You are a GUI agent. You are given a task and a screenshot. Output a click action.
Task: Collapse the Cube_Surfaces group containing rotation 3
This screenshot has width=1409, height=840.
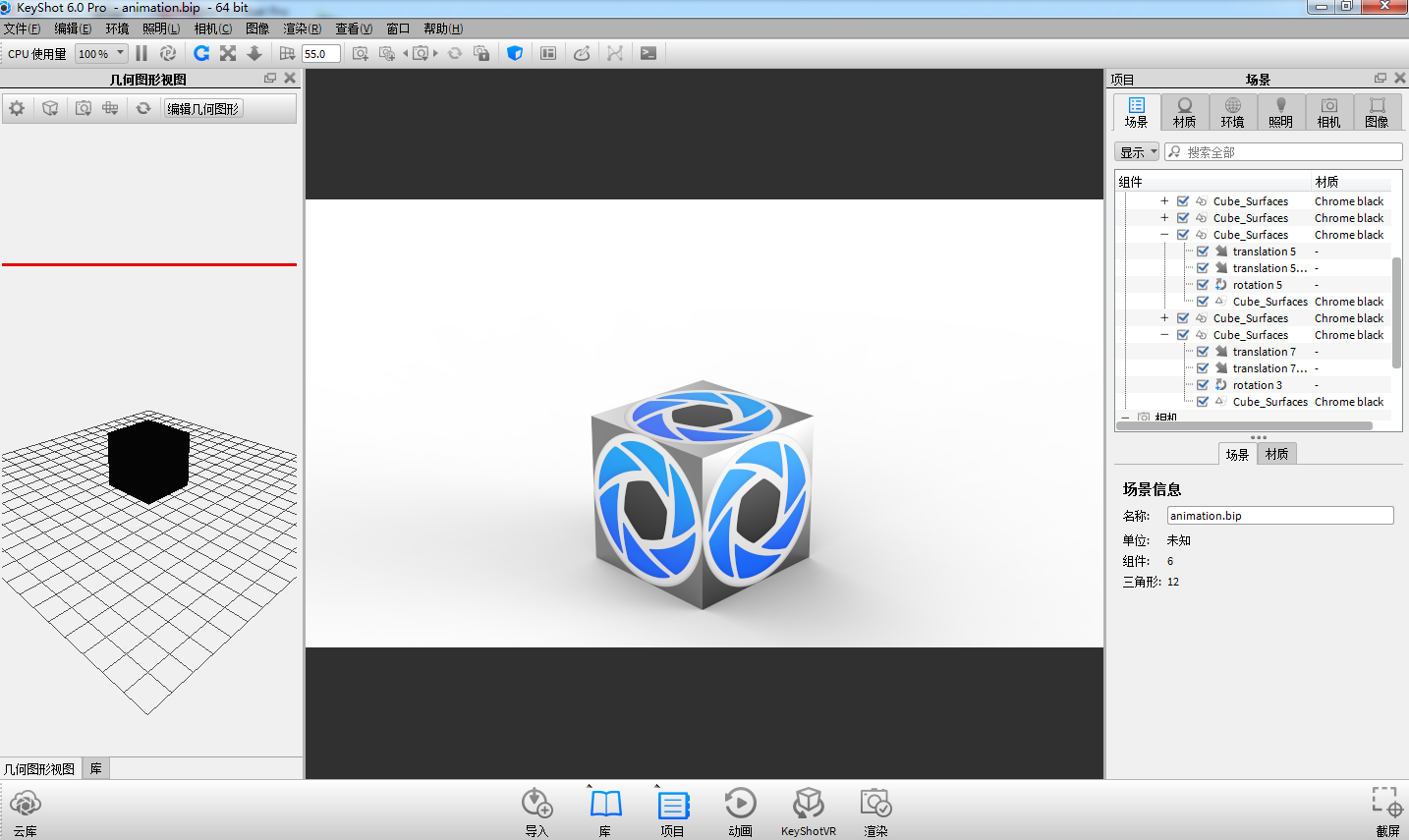click(x=1164, y=335)
